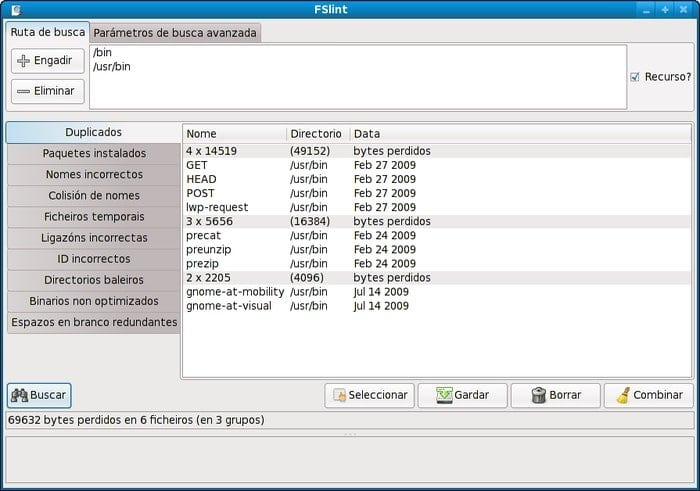Select the 3 x 5656 group row

tap(437, 221)
